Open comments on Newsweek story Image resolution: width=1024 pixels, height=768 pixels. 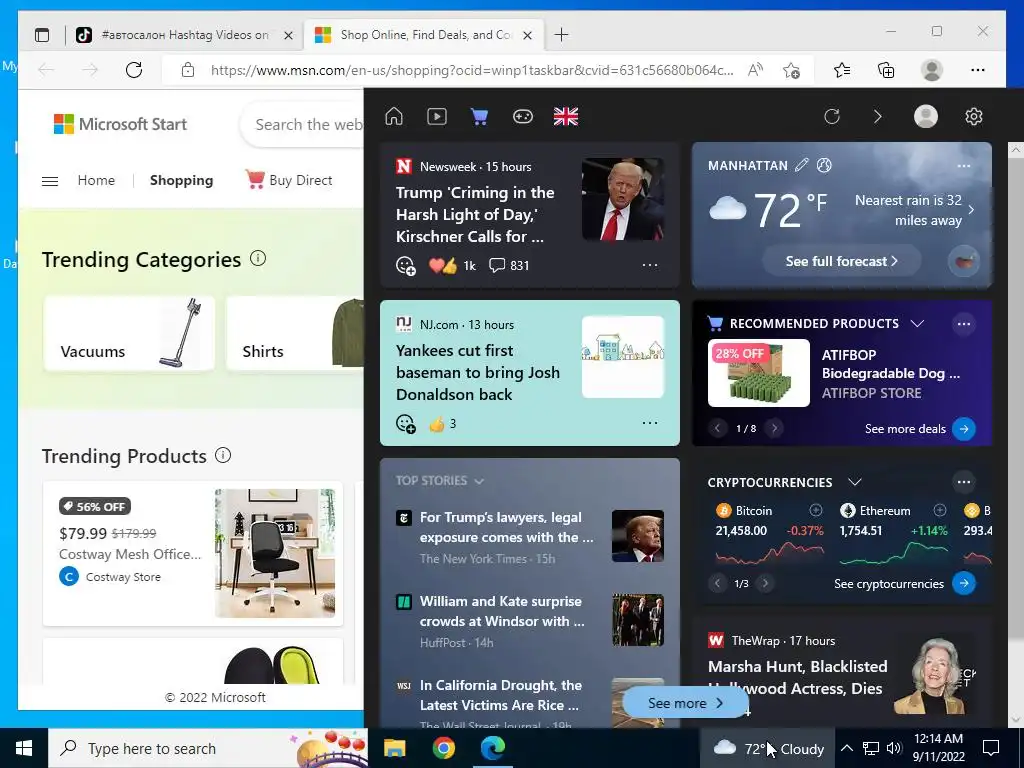pos(509,265)
